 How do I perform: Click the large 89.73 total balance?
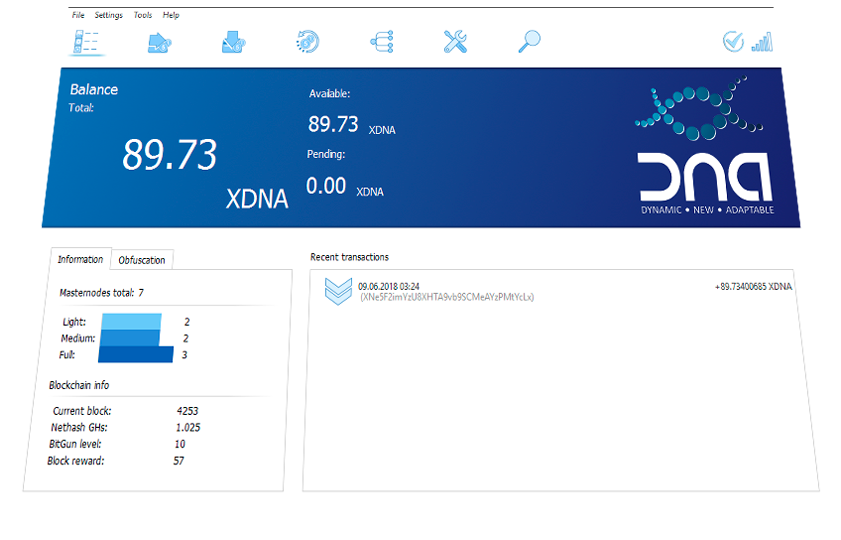[x=169, y=155]
